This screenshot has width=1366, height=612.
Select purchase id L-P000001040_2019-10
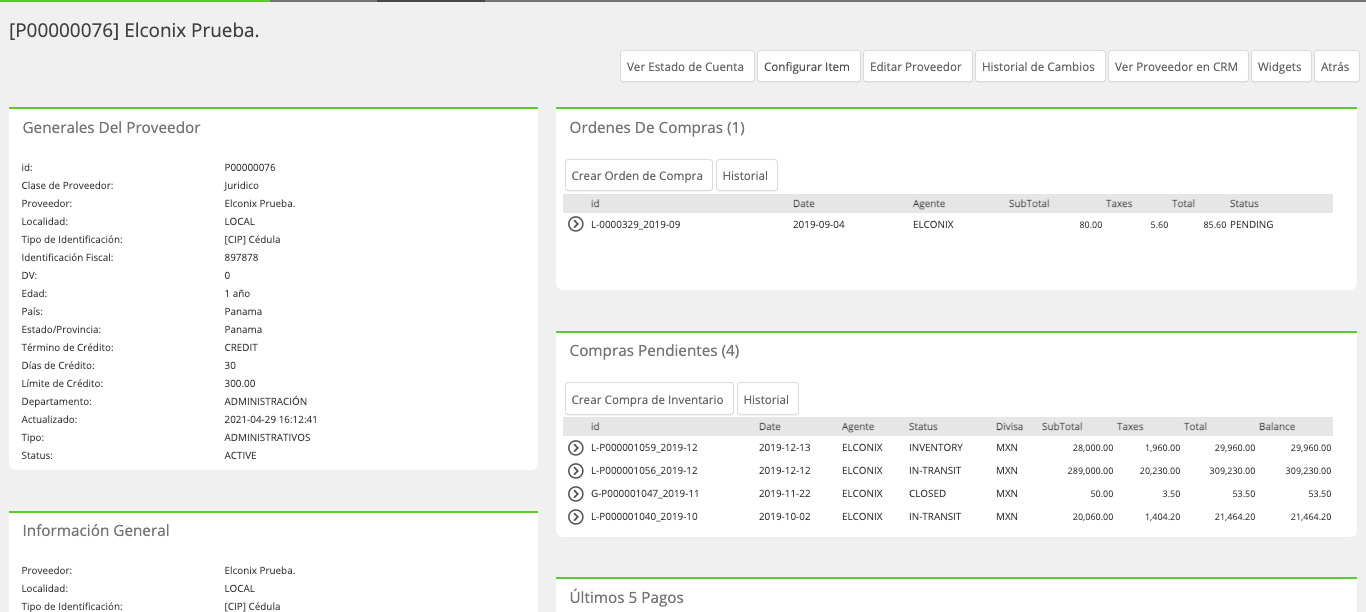(x=644, y=517)
